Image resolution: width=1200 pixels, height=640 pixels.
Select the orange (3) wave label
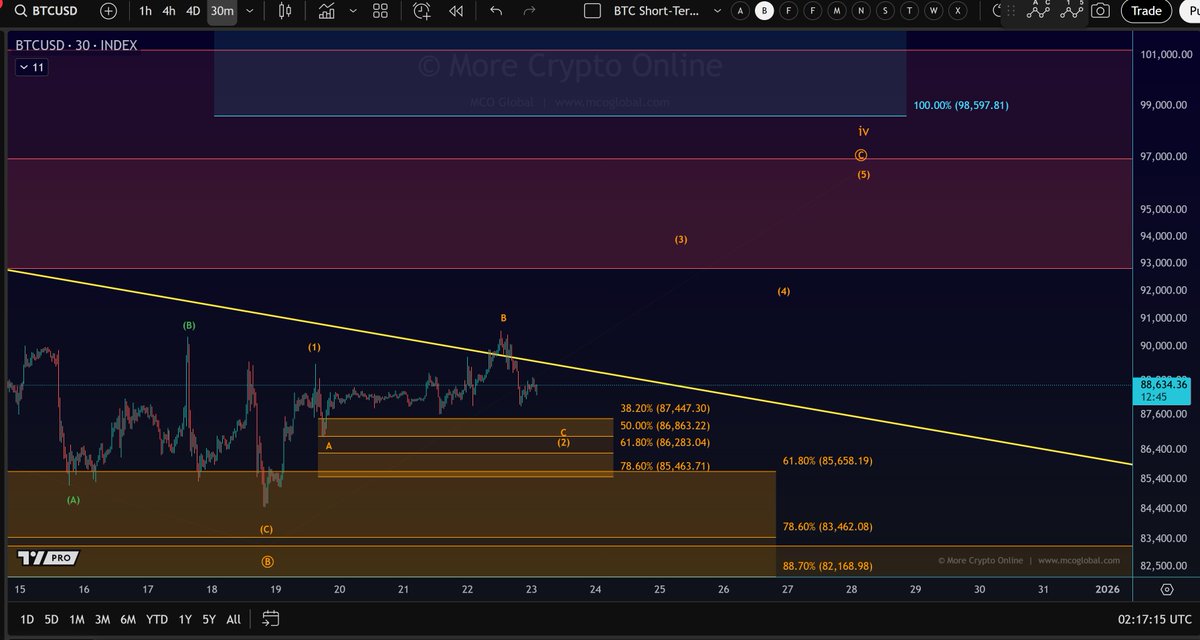[x=681, y=240]
